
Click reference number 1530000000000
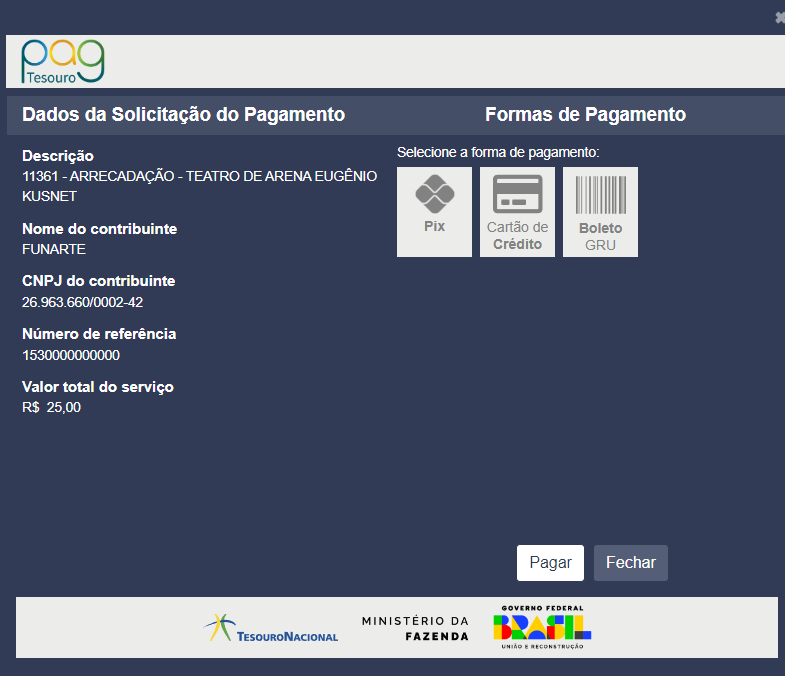point(71,356)
